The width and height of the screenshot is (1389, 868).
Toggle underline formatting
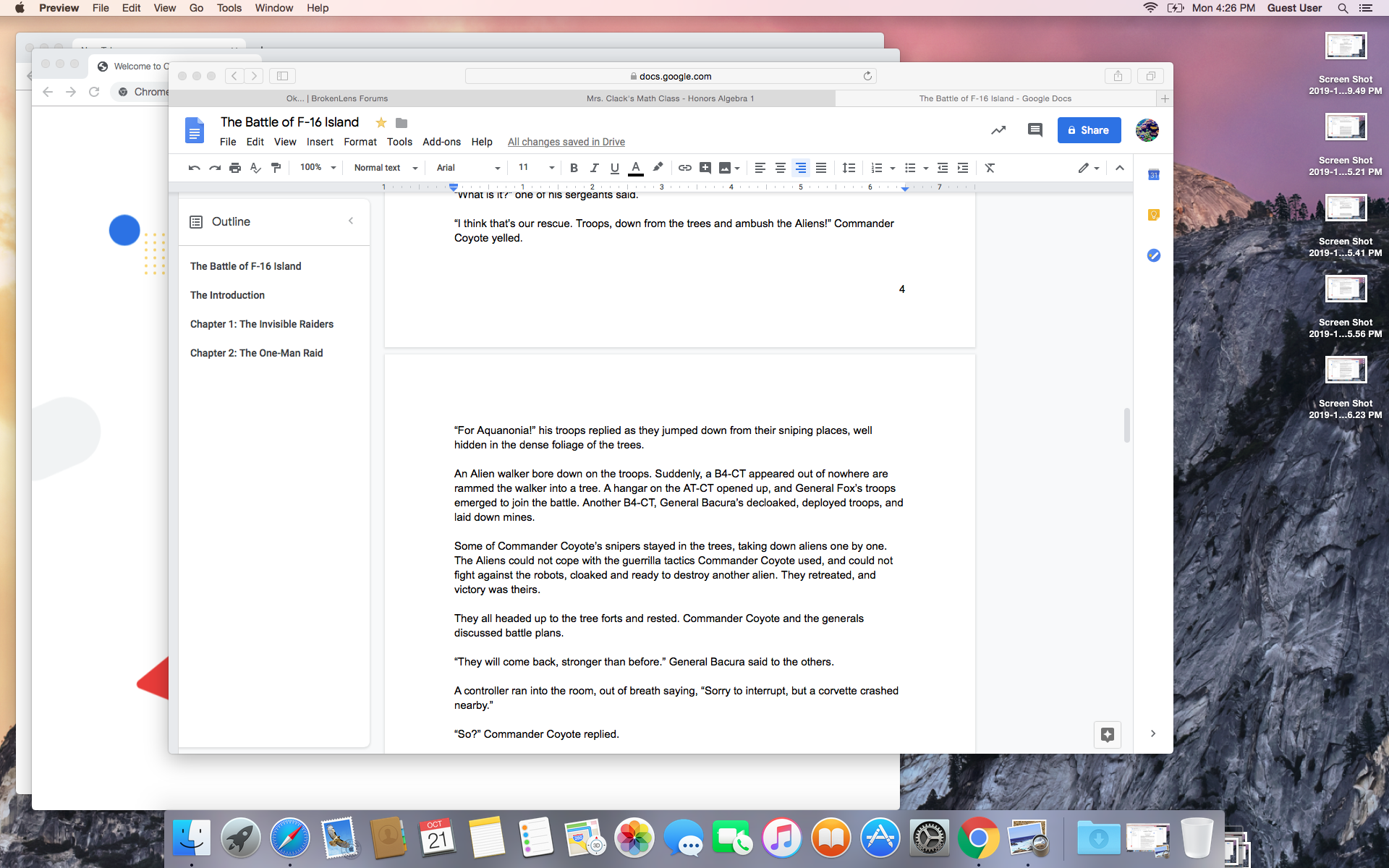point(614,168)
